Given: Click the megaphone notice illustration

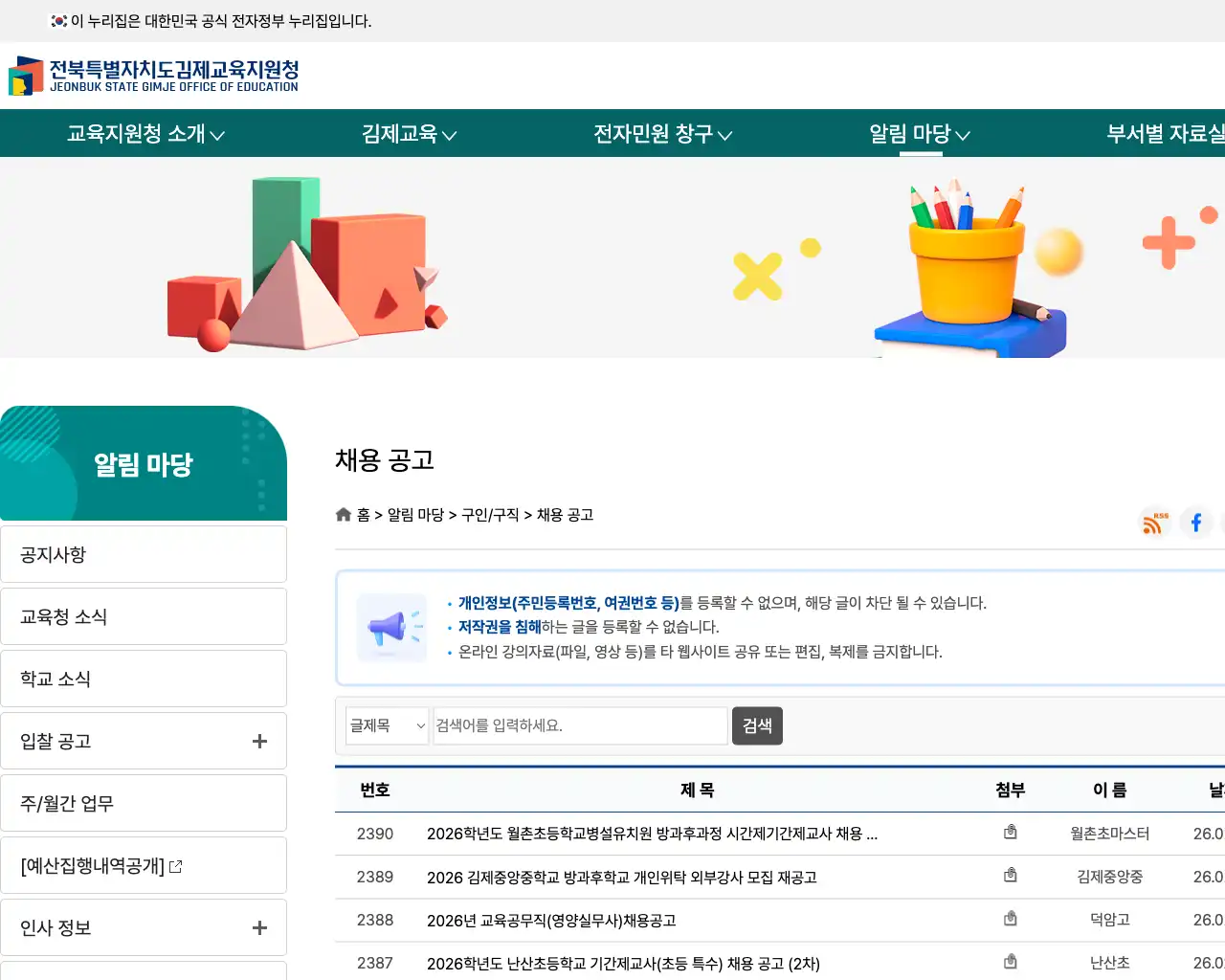Looking at the screenshot, I should pos(391,628).
